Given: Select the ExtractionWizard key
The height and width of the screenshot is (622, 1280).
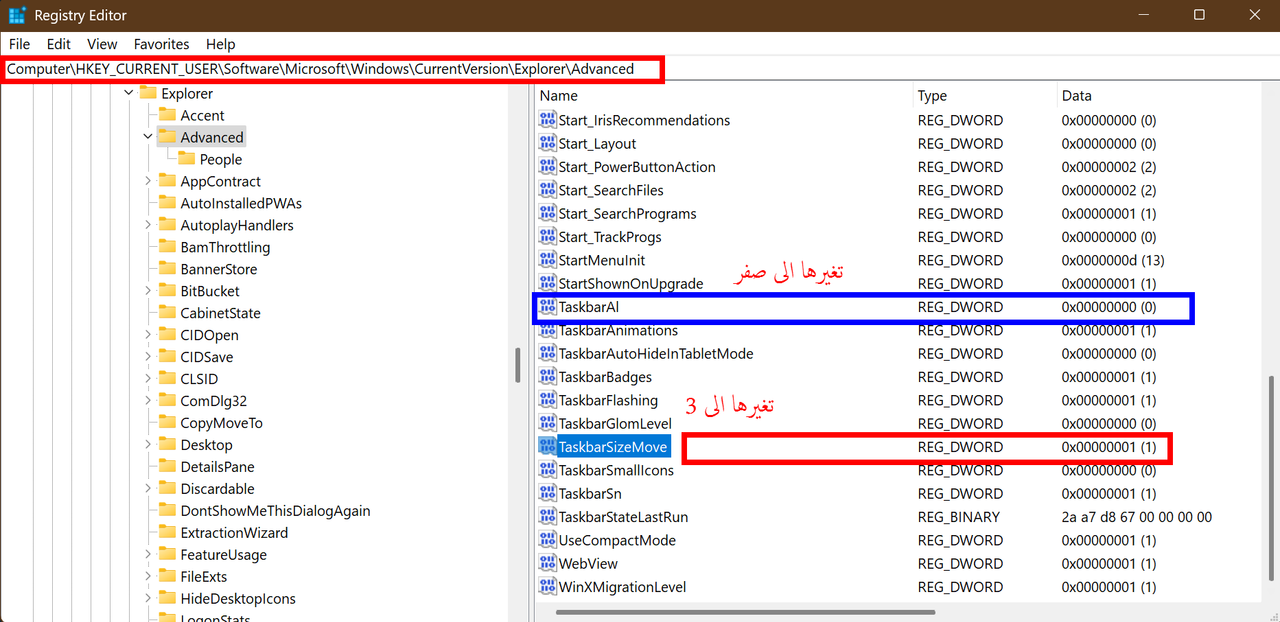Looking at the screenshot, I should [234, 533].
